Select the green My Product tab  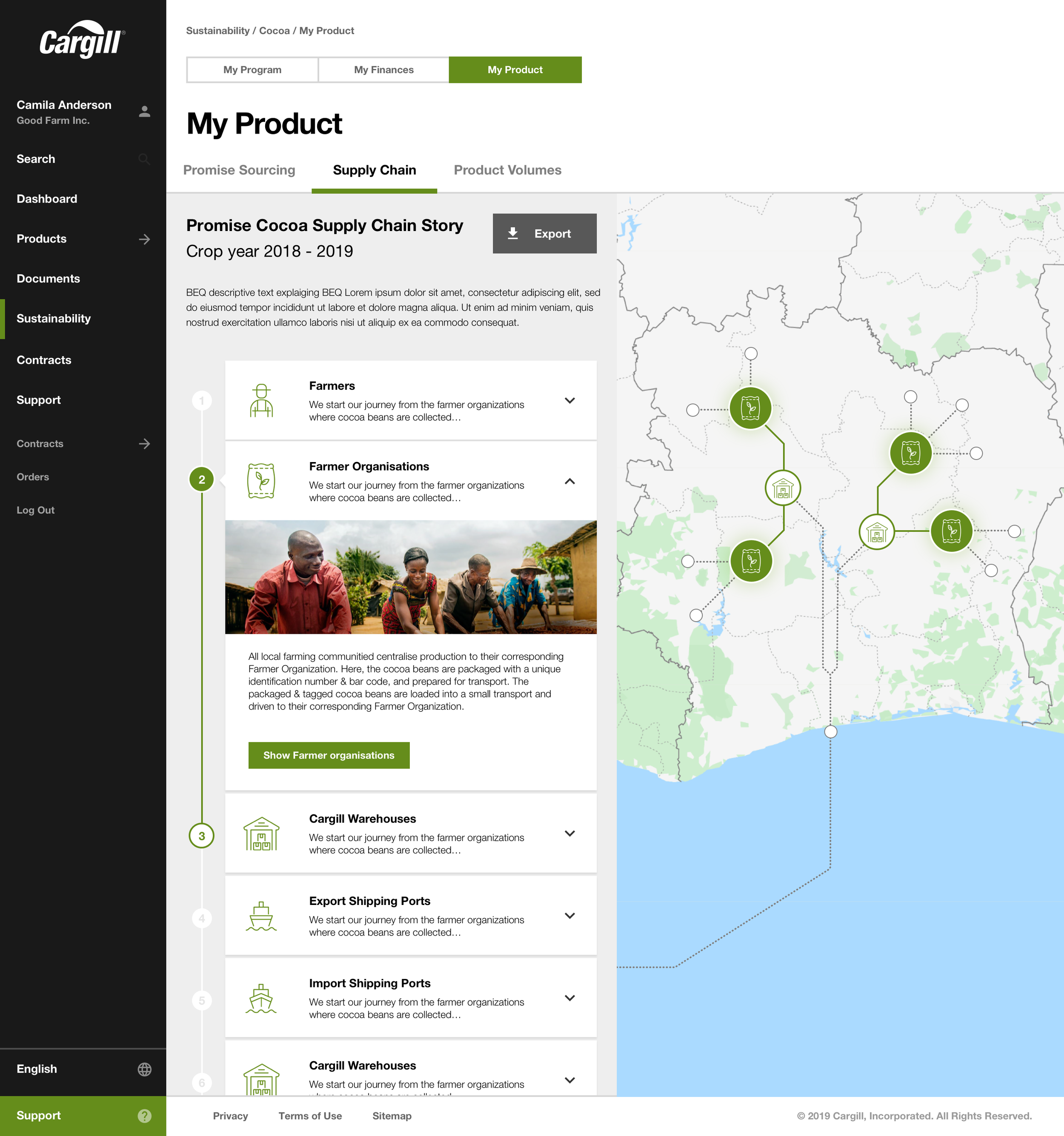pyautogui.click(x=515, y=70)
